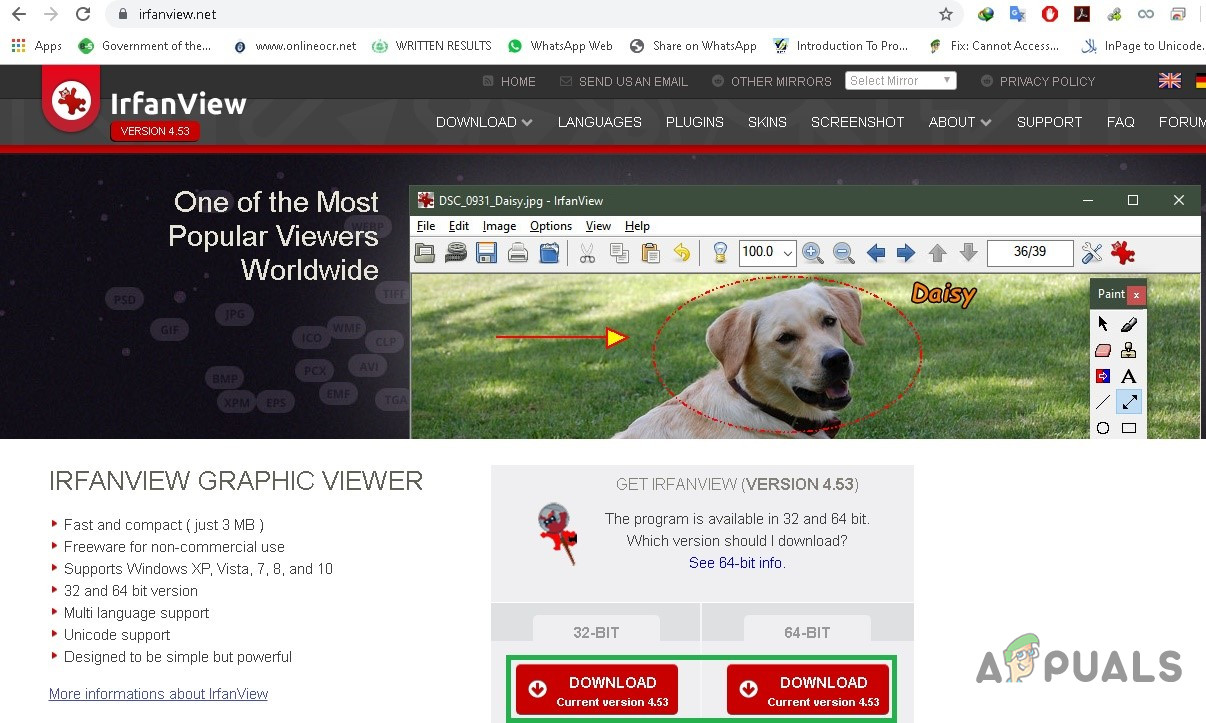The image size is (1206, 723).
Task: Close the Paint panel with its x
Action: click(1137, 294)
